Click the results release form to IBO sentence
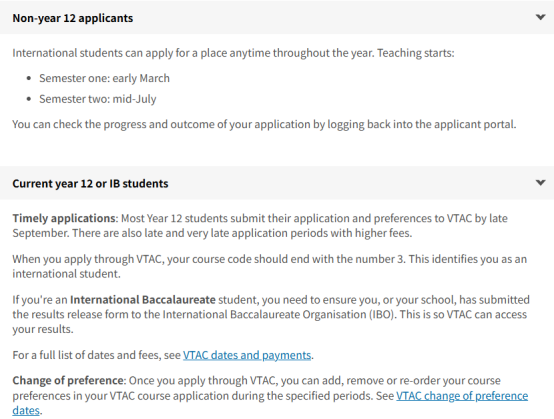The image size is (554, 419). [x=270, y=314]
